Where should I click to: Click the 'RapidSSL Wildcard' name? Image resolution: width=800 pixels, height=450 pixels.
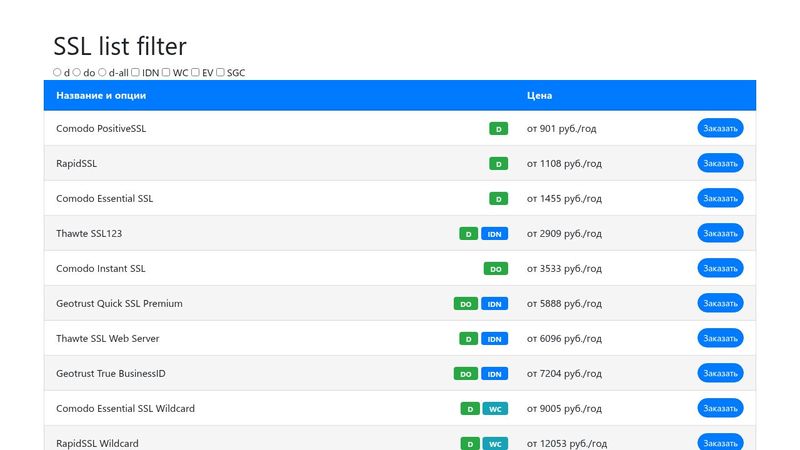click(97, 443)
